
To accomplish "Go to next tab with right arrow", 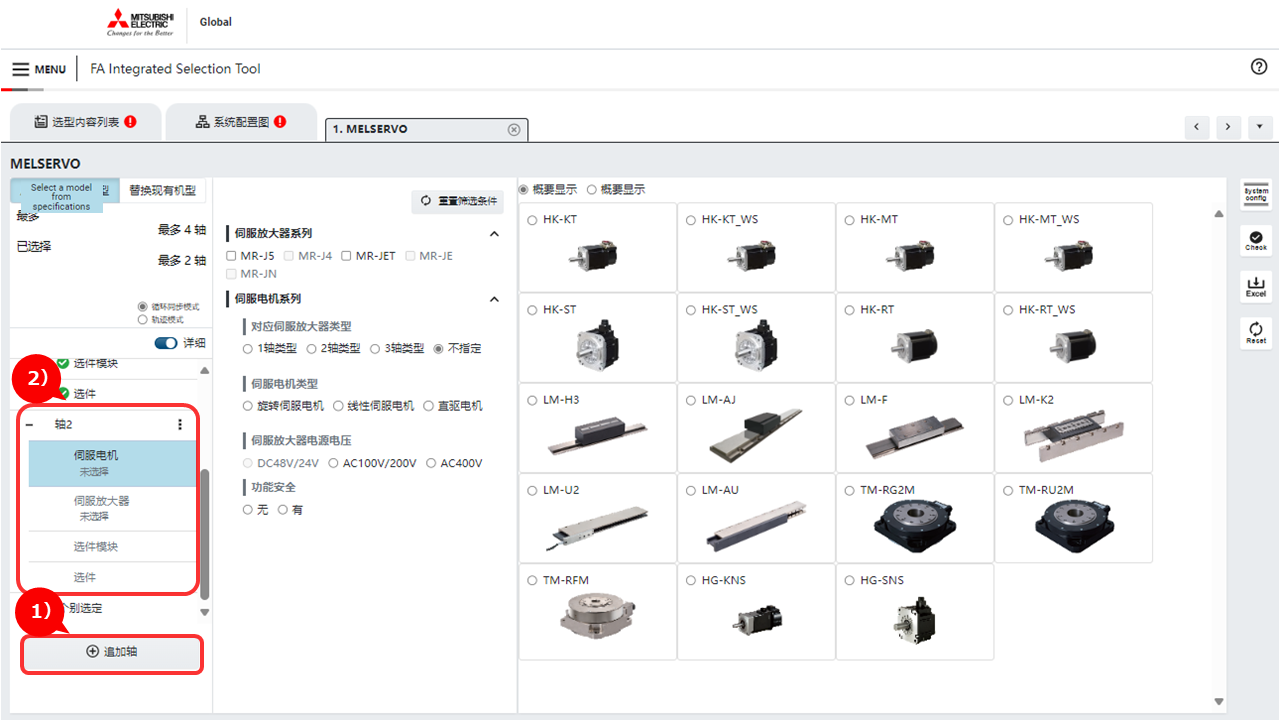I will point(1229,128).
